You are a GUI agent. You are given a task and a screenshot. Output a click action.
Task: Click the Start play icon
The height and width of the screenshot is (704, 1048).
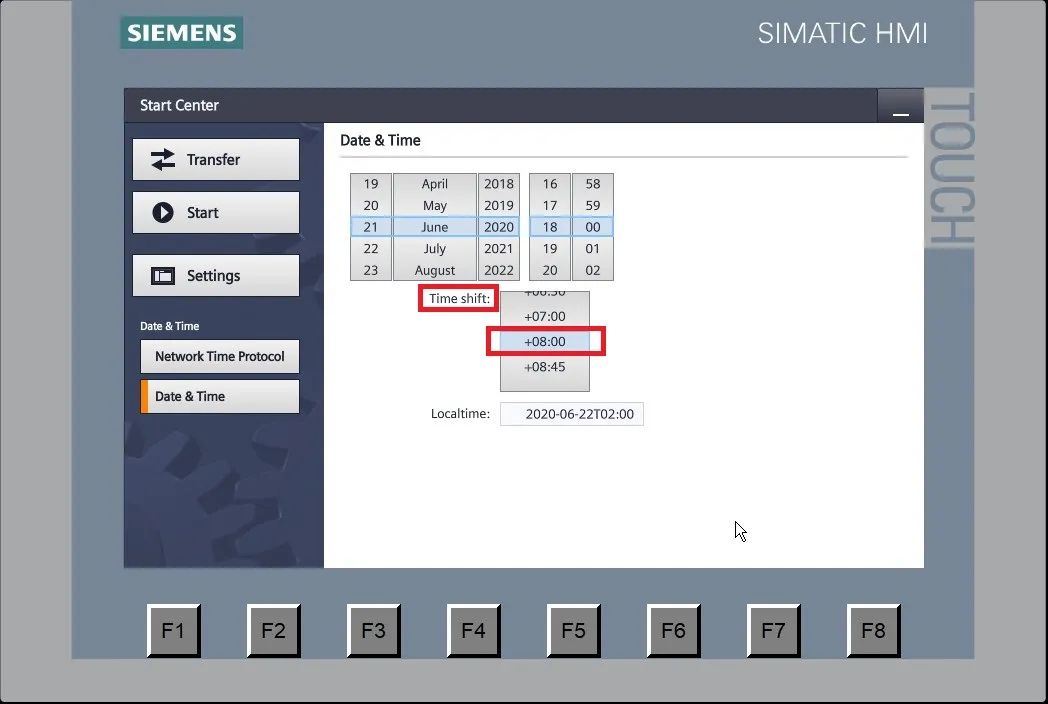tap(162, 213)
